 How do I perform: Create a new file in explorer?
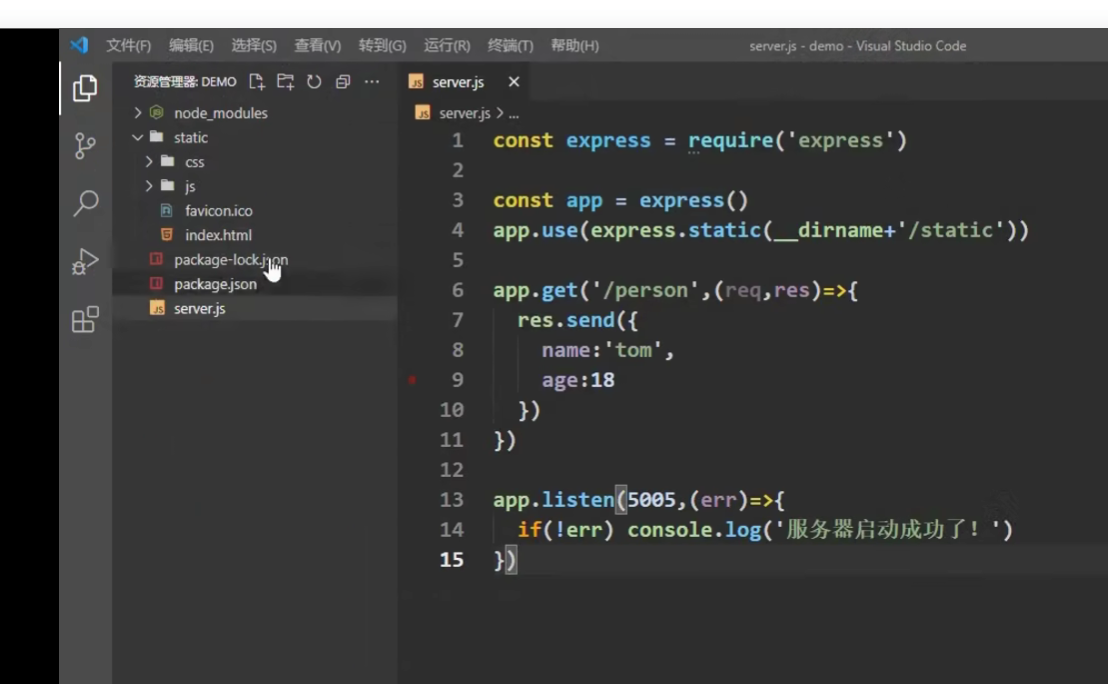click(x=257, y=82)
